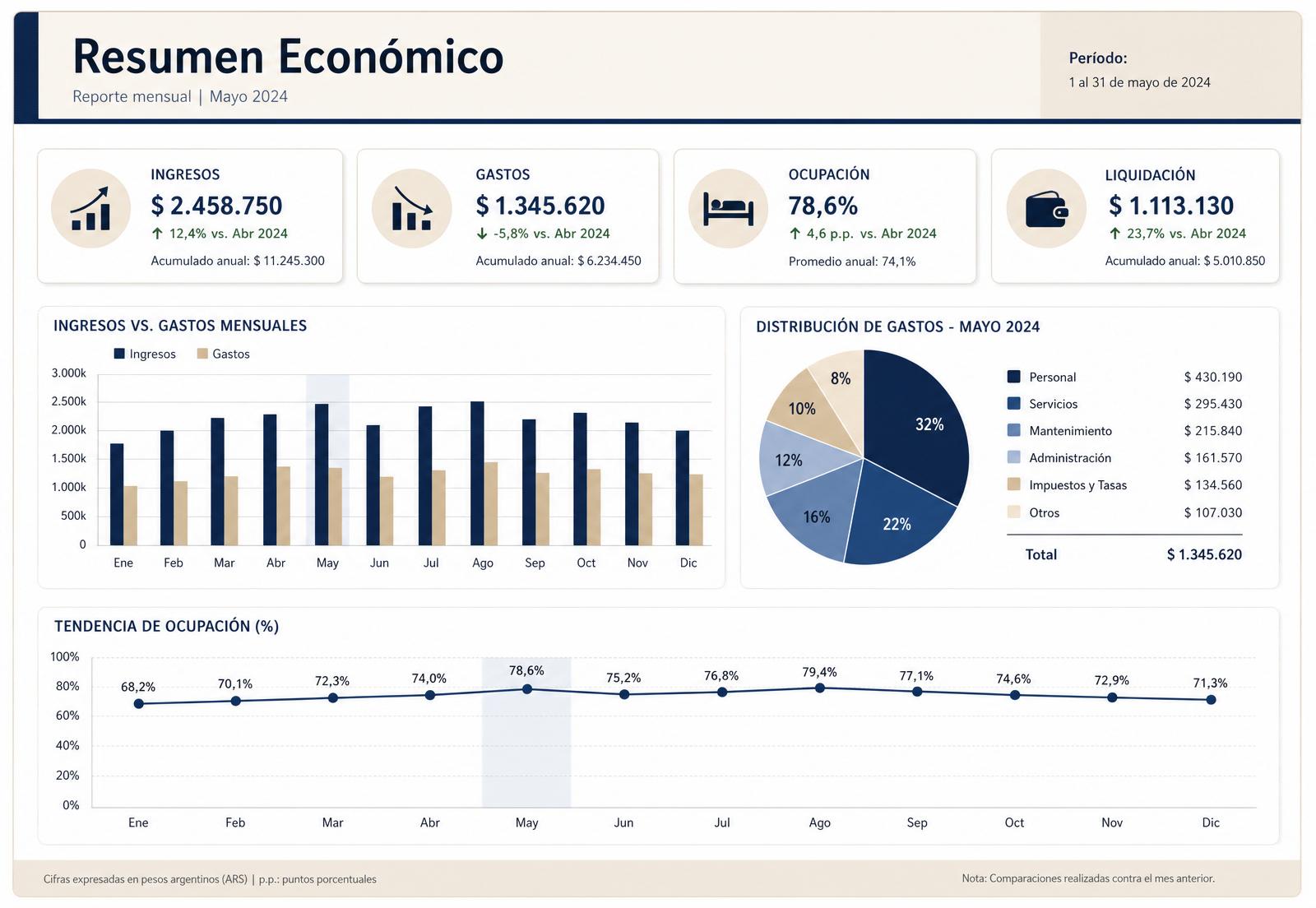This screenshot has width=1316, height=908.
Task: Click 'DISTRIBUCIÓN DE GASTOS - MAYO 2024' heading
Action: [897, 327]
